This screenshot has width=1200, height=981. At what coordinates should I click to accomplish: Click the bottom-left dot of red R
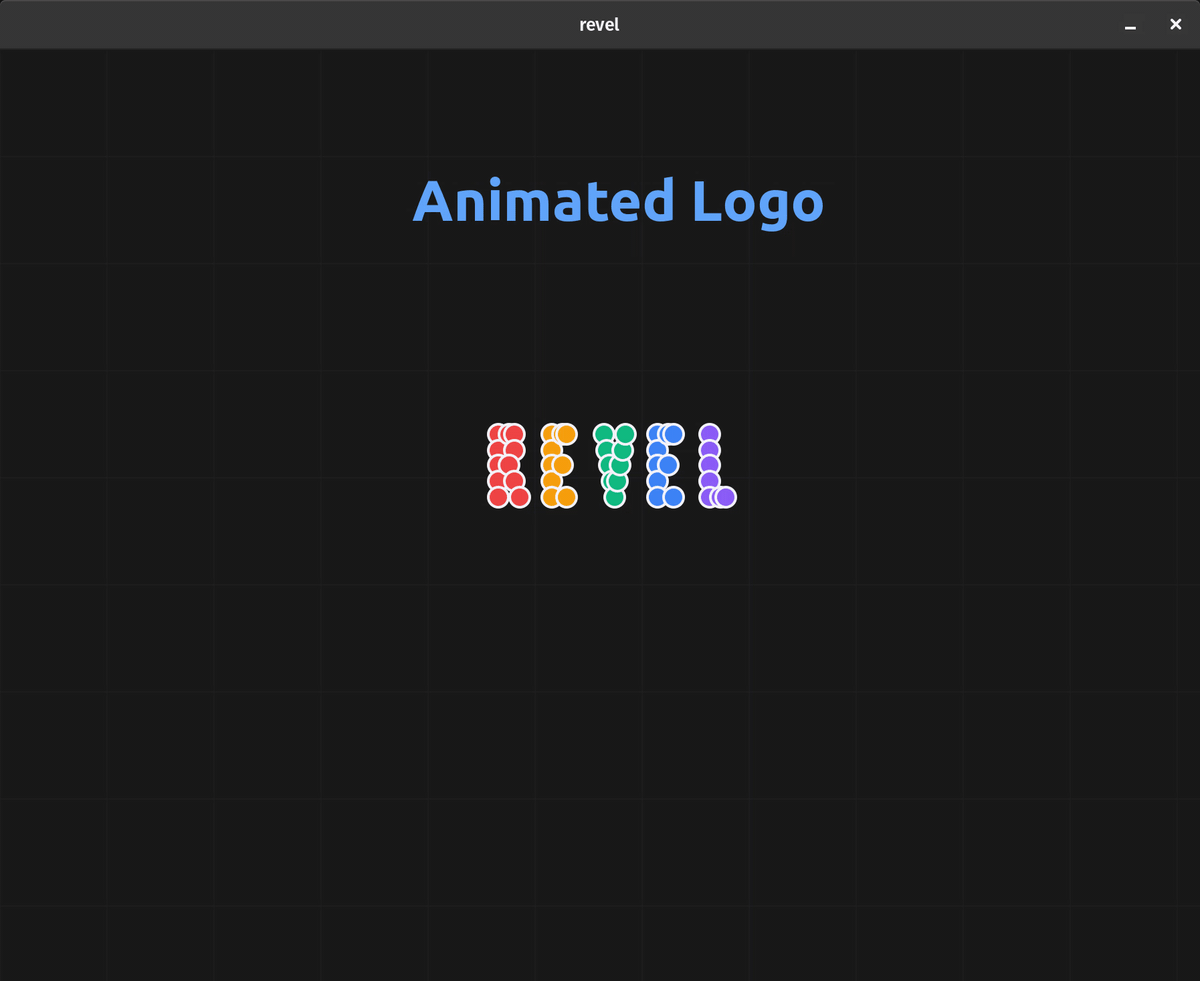(x=497, y=497)
